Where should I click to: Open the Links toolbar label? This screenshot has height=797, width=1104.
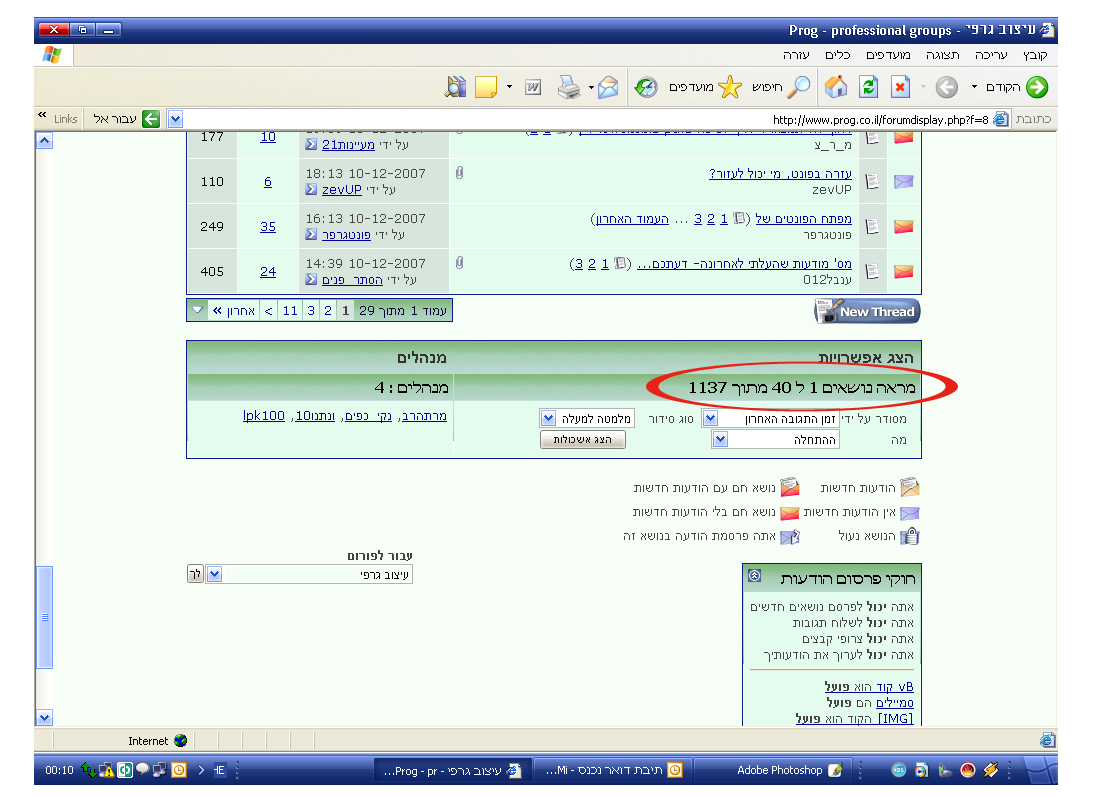pos(65,119)
